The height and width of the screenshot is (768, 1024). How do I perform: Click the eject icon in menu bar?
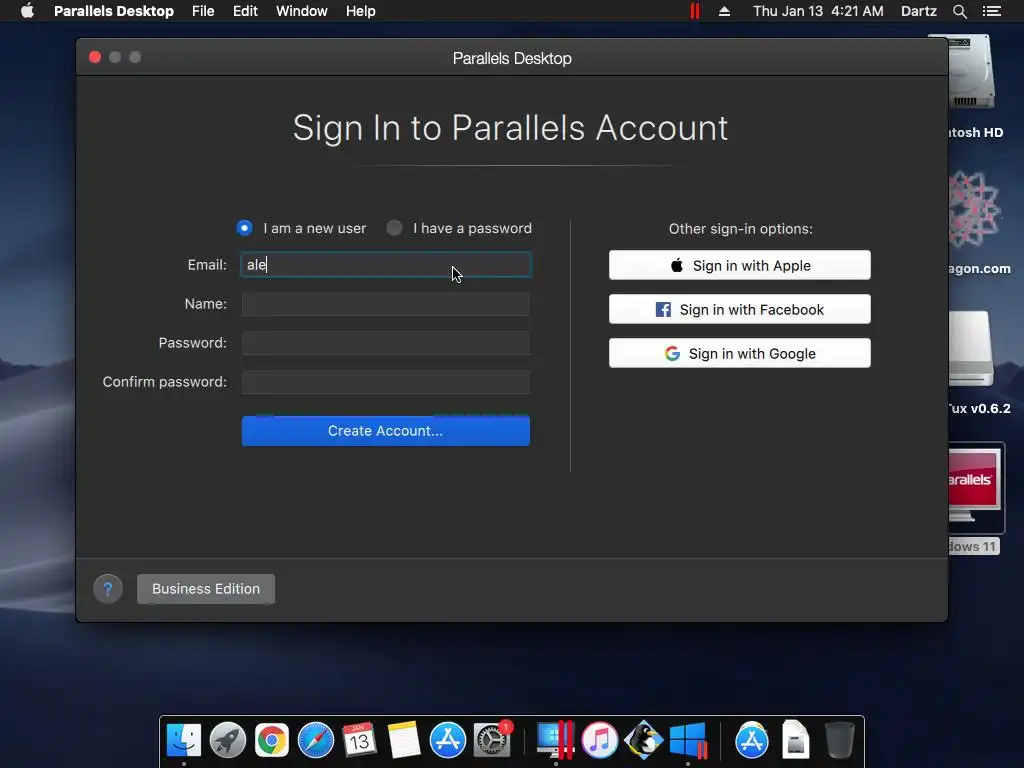724,11
